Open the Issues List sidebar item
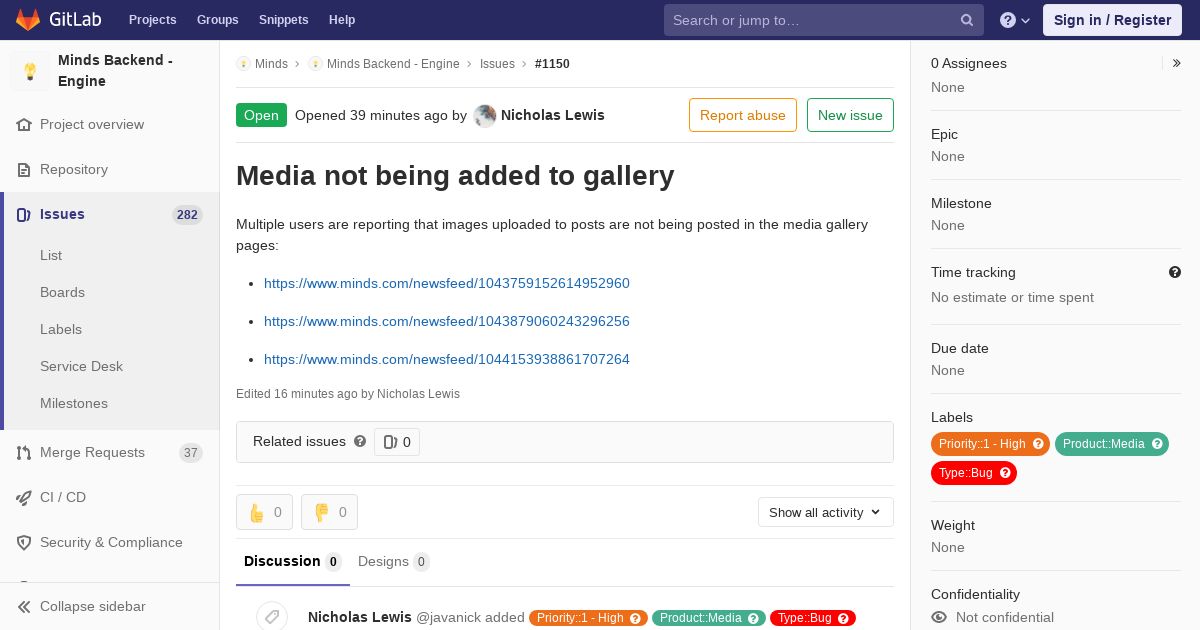 click(x=51, y=256)
